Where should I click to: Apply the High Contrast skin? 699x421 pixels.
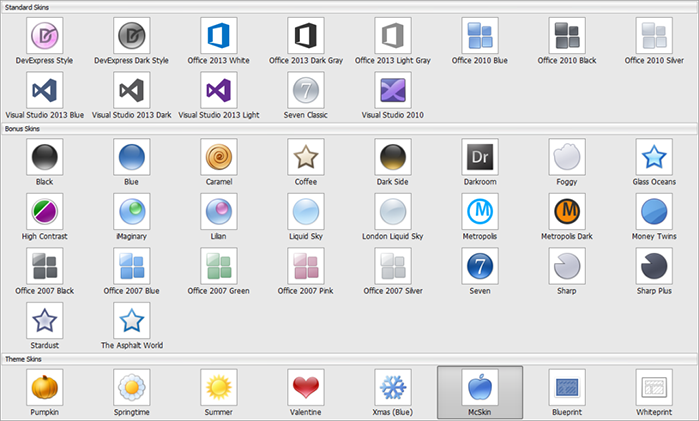click(x=45, y=211)
